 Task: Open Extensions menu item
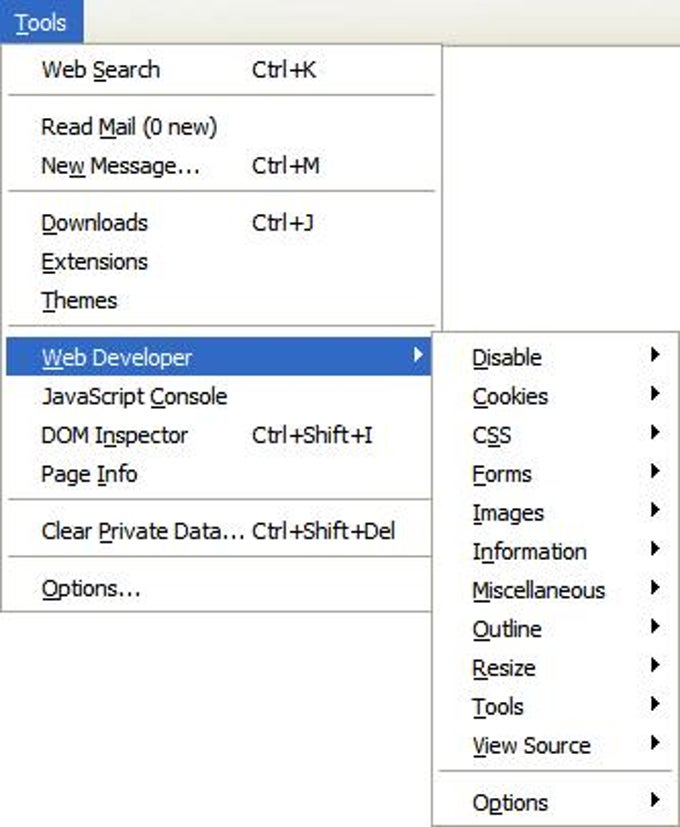tap(94, 262)
